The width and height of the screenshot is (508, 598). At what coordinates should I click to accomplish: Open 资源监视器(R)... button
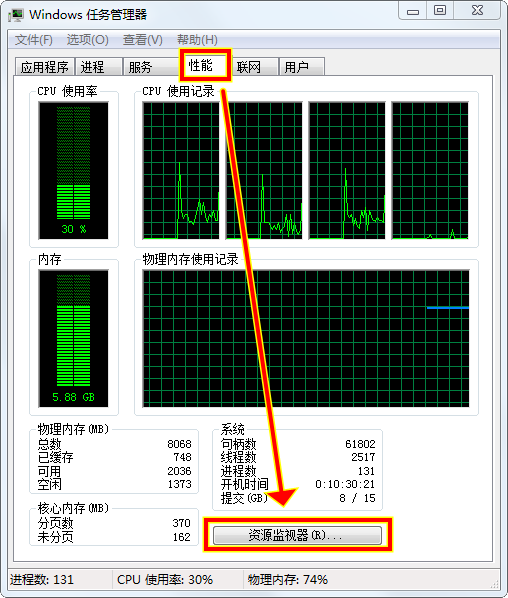click(297, 535)
